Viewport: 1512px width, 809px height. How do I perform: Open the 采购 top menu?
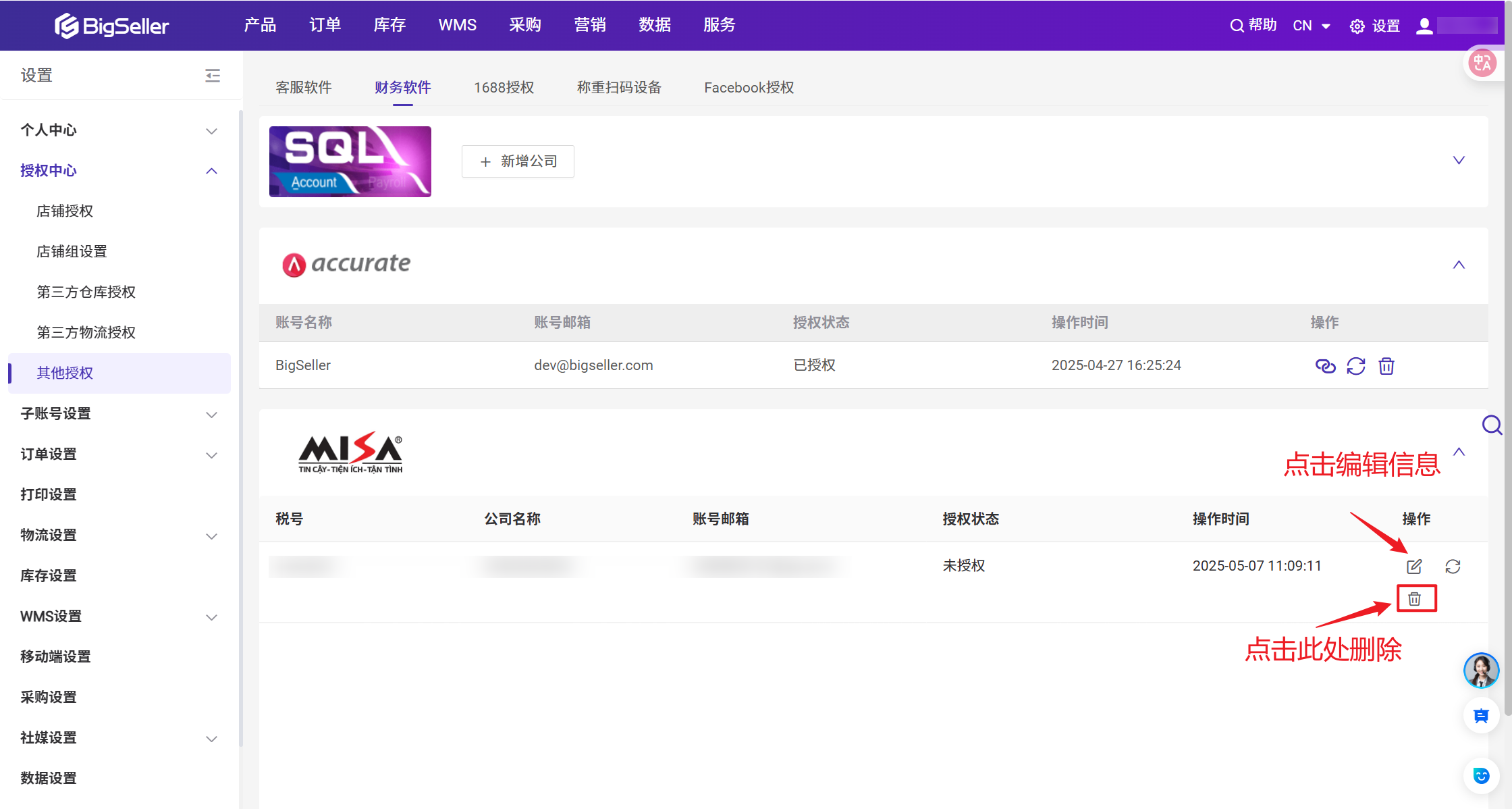(525, 25)
